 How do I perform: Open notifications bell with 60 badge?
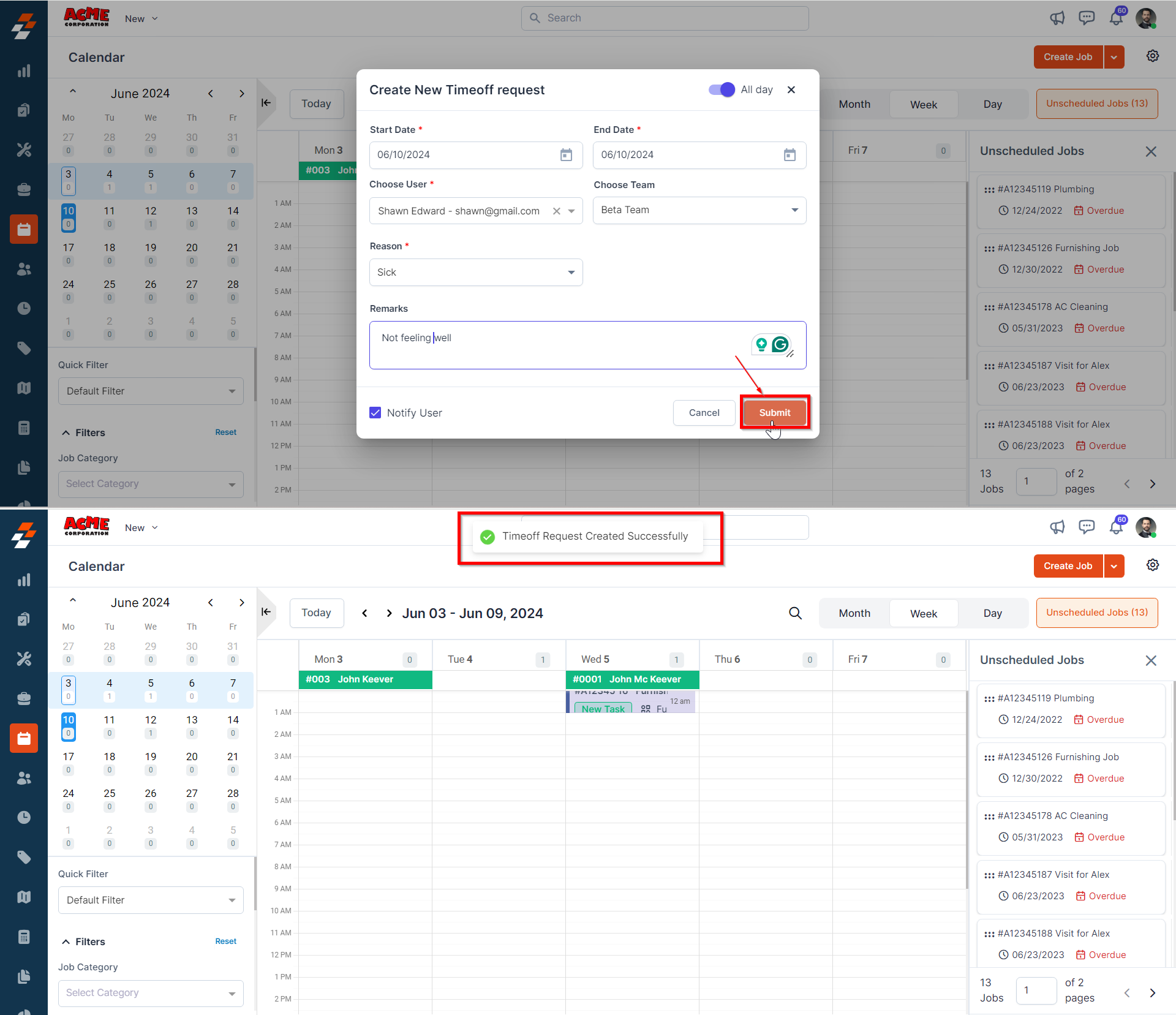pyautogui.click(x=1116, y=527)
